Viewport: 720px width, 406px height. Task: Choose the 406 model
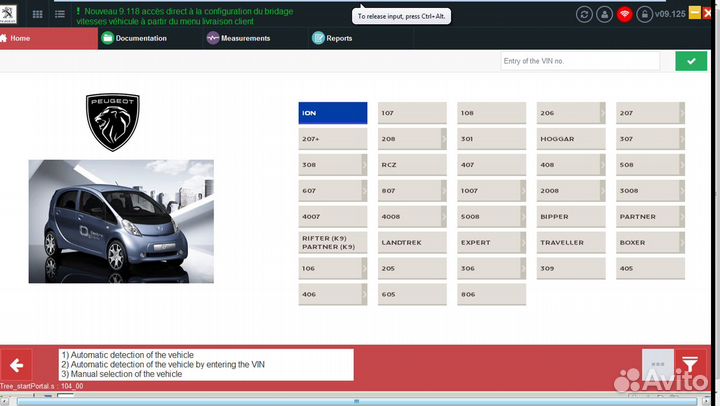333,294
